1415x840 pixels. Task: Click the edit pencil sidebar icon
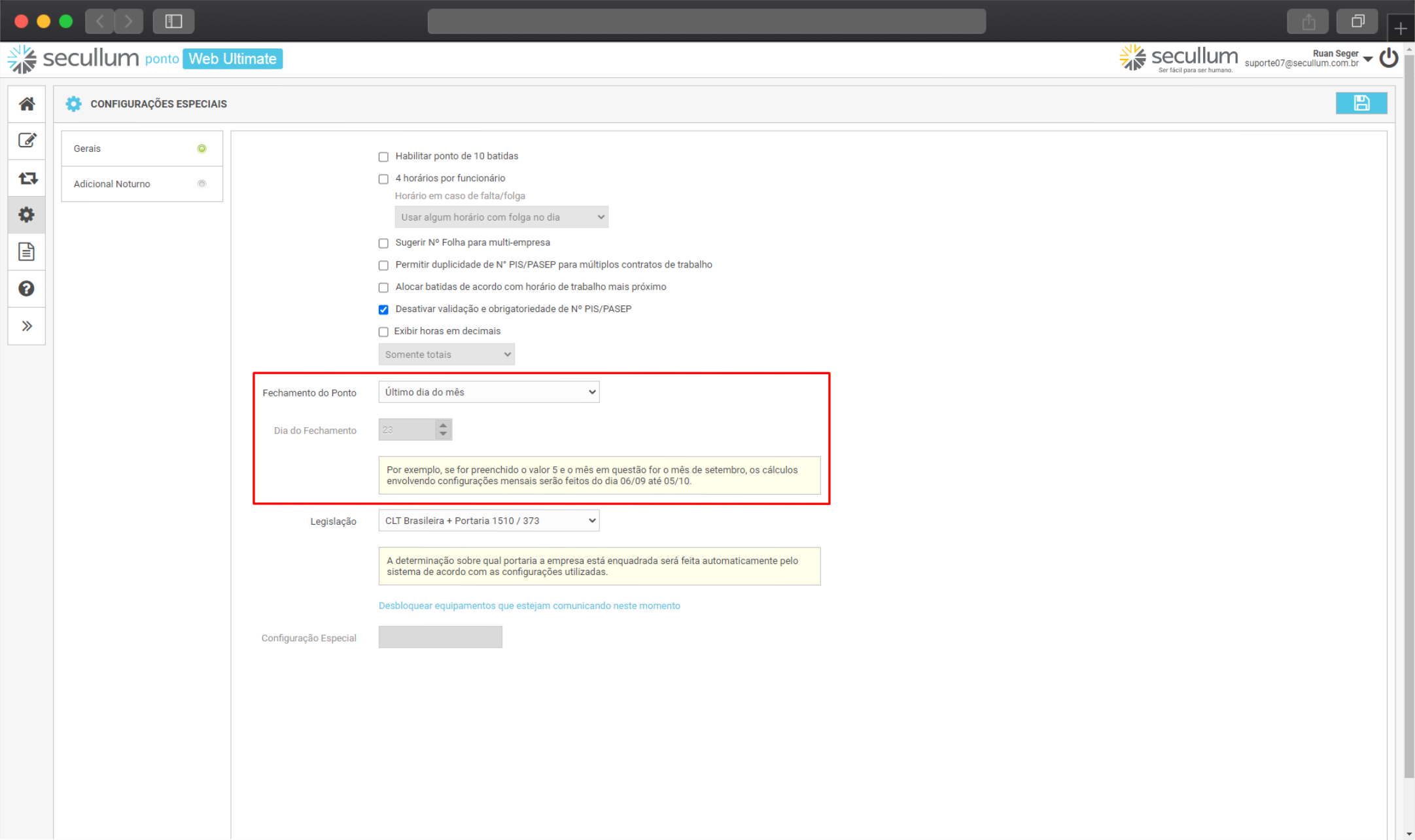click(27, 141)
